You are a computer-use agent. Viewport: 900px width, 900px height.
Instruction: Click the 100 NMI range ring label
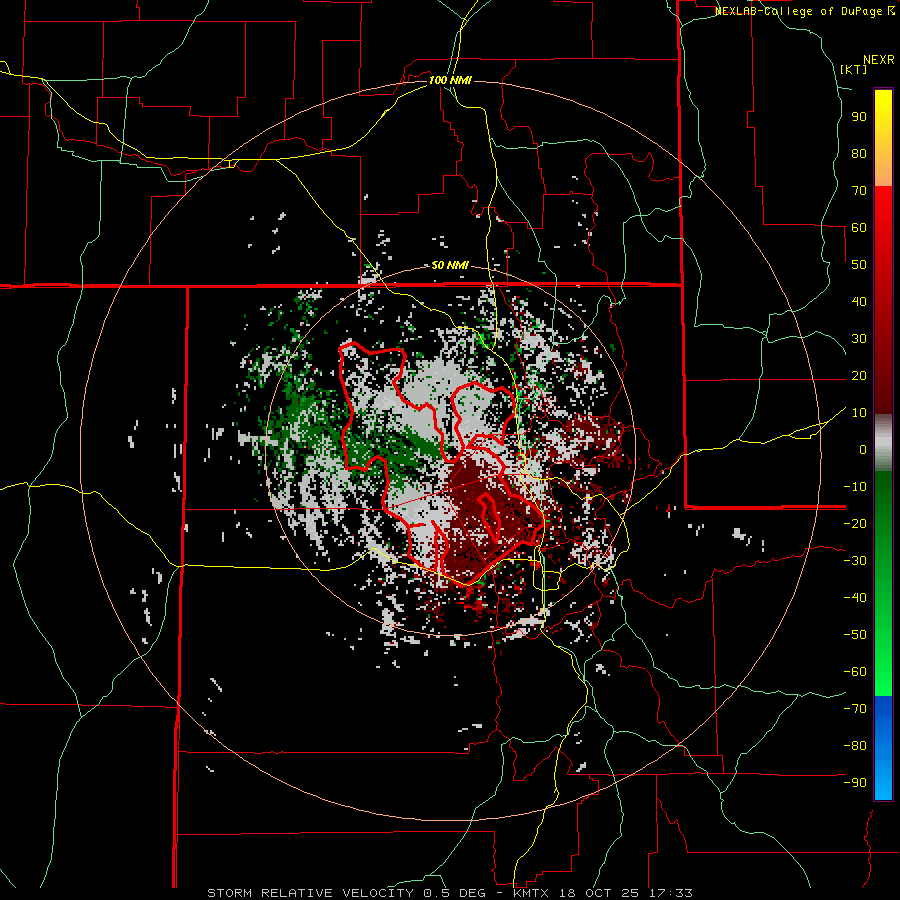[x=450, y=80]
